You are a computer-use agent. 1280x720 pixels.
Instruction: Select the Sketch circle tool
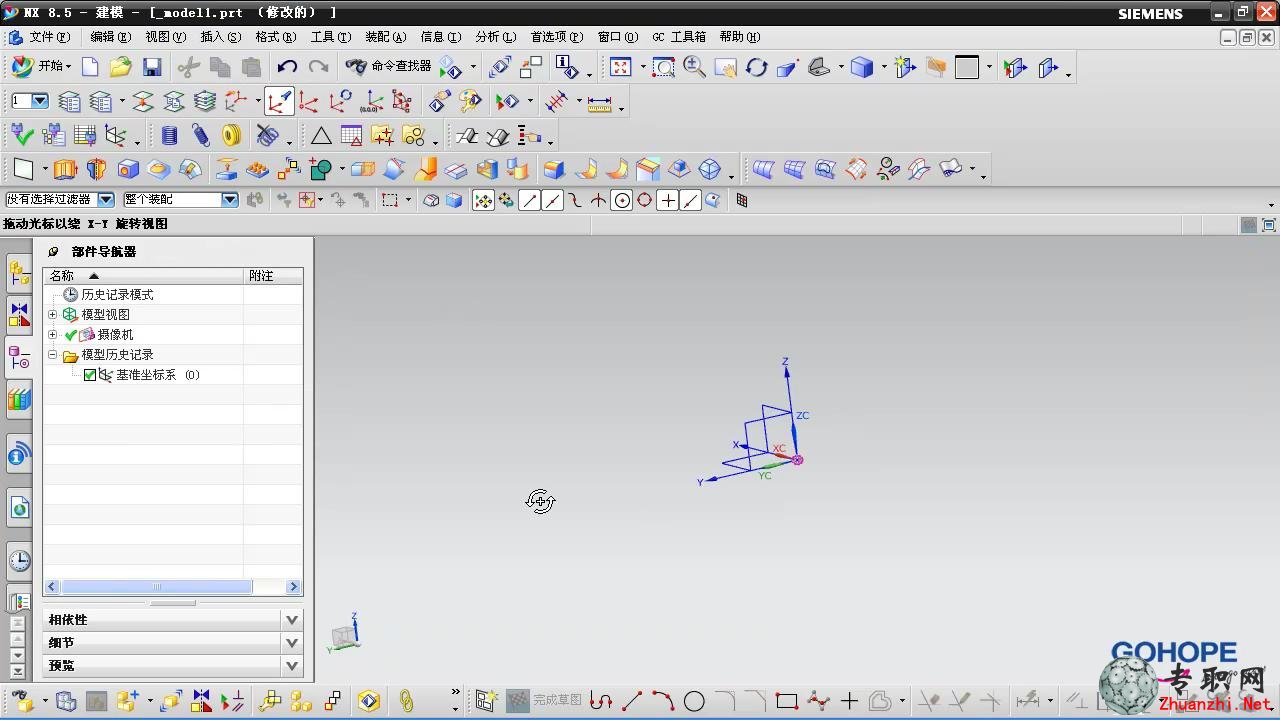(x=694, y=701)
